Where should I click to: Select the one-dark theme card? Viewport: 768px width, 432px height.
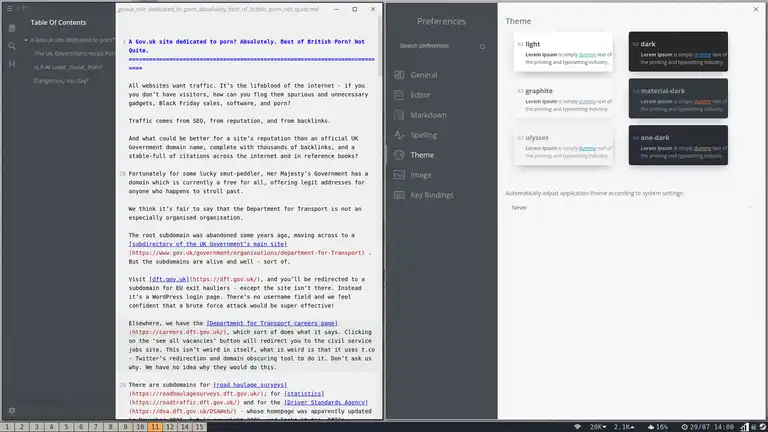pos(678,145)
